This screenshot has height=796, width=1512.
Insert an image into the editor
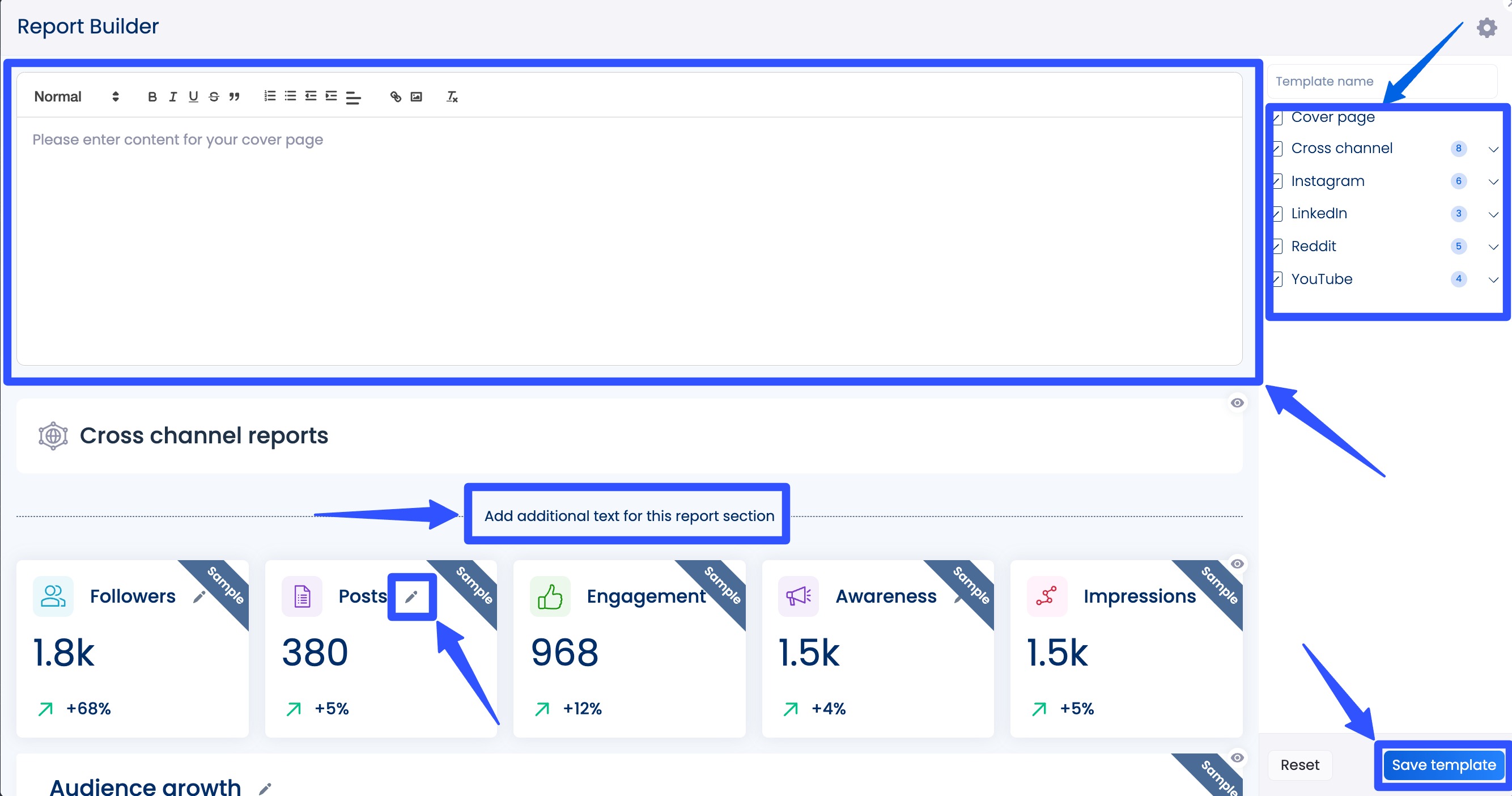416,97
